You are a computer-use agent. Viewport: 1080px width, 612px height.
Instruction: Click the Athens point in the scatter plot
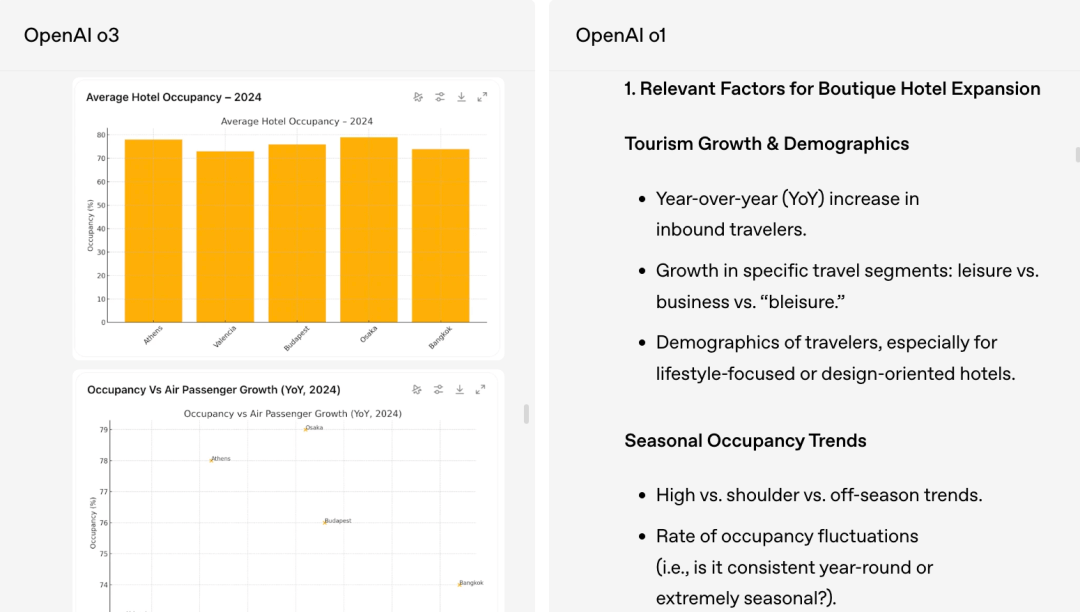[x=211, y=459]
